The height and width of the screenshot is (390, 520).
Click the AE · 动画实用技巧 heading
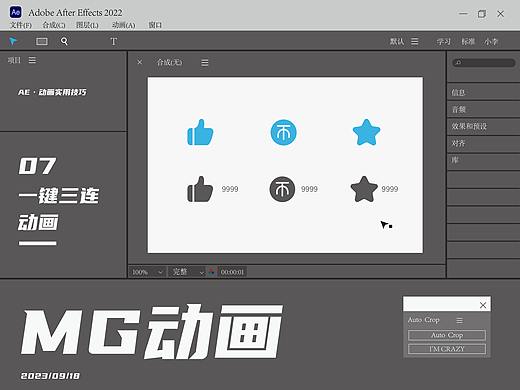[52, 92]
